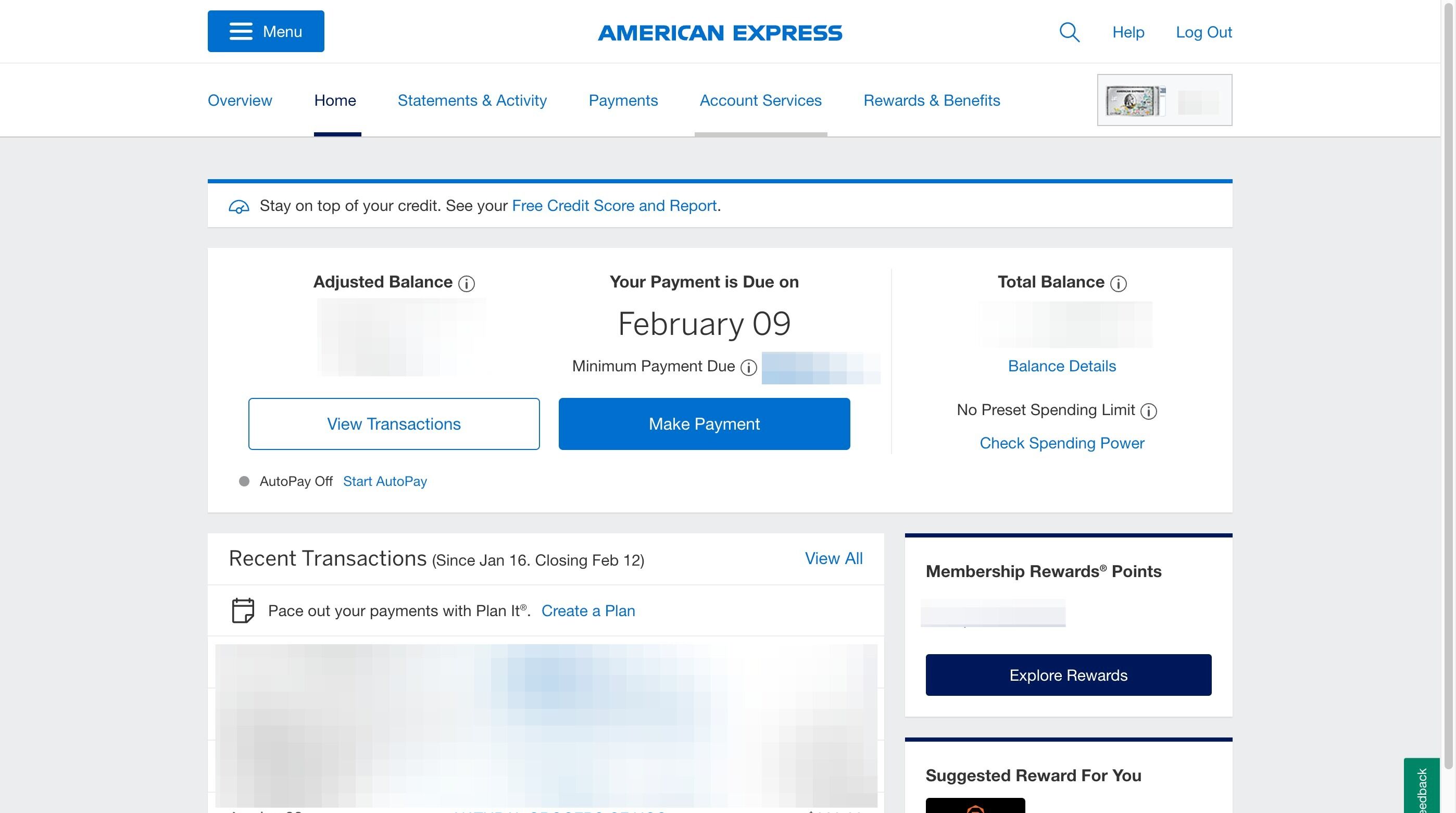The height and width of the screenshot is (813, 1456).
Task: Click Total Balance info icon
Action: pyautogui.click(x=1118, y=283)
